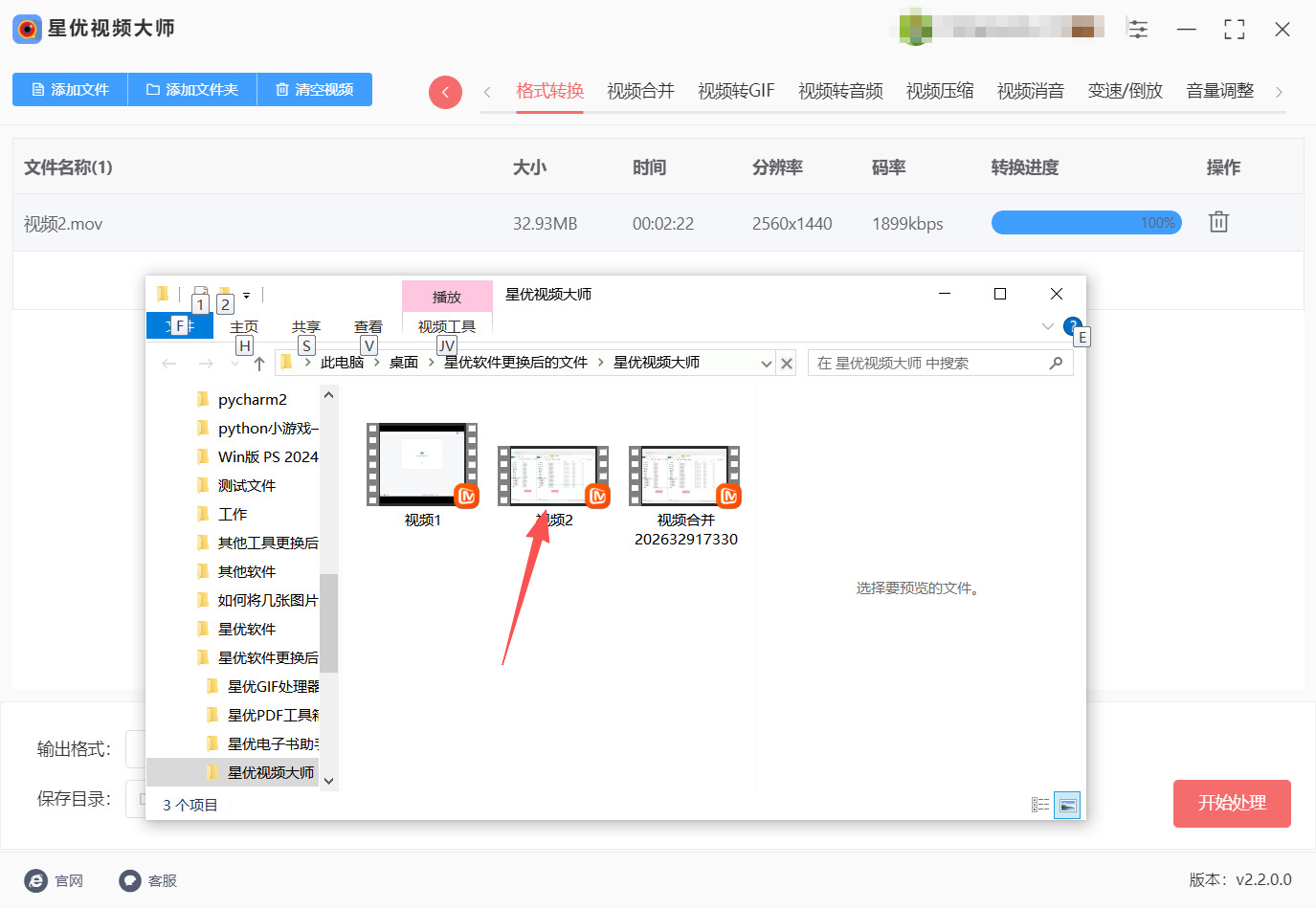Expand breadcrumb chevron before 此电脑
Screen dimensions: 1316x909
pyautogui.click(x=307, y=363)
